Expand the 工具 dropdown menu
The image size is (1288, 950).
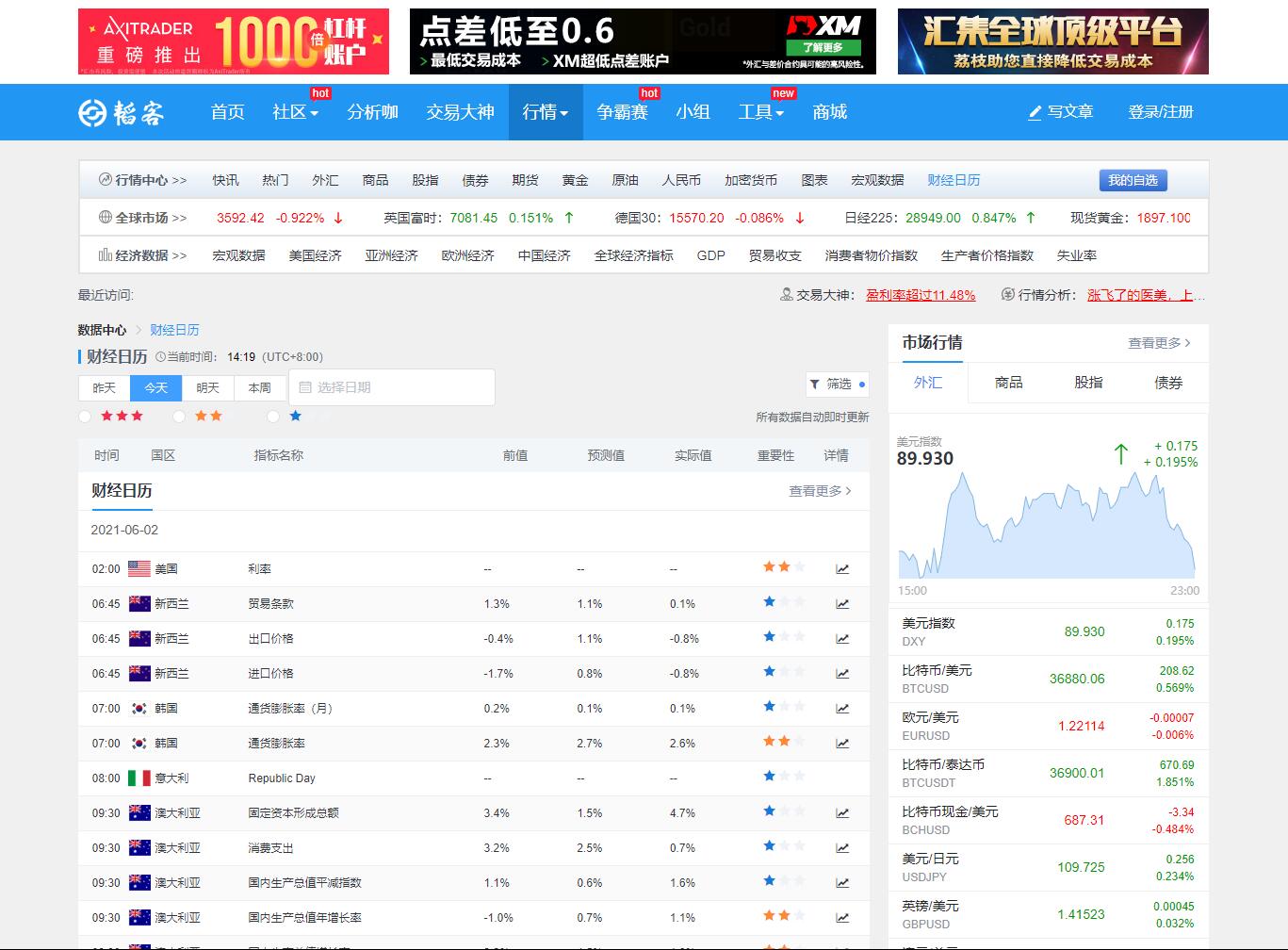(x=760, y=112)
